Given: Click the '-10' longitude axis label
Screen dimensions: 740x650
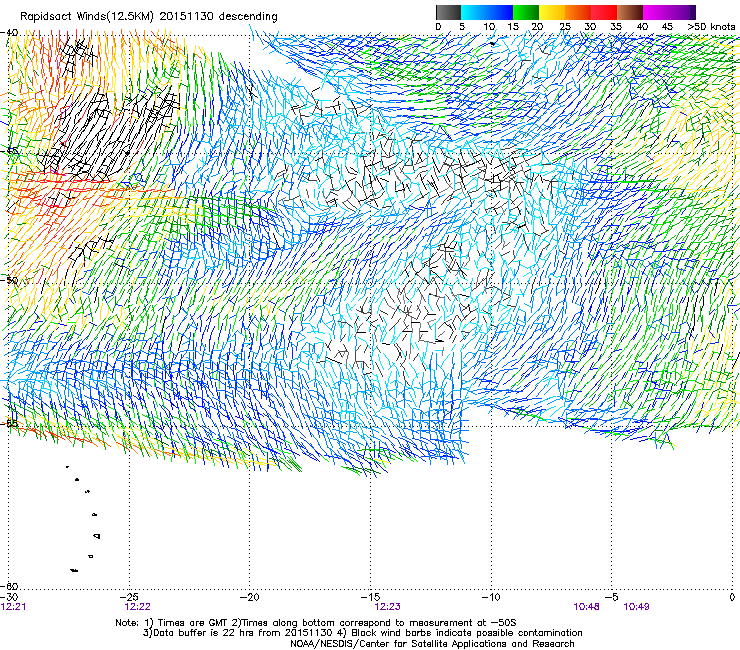Looking at the screenshot, I should [x=491, y=597].
